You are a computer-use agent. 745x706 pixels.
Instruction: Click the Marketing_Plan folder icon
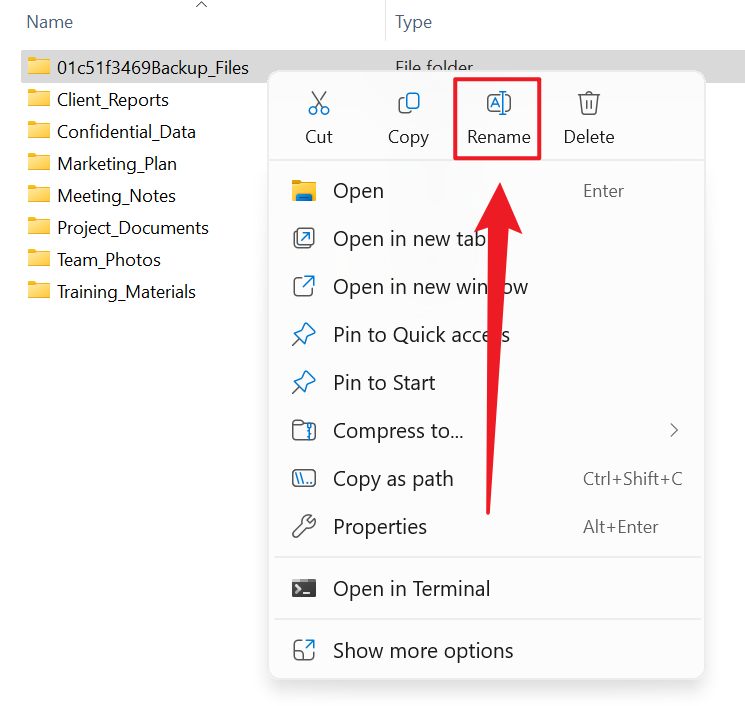click(39, 162)
